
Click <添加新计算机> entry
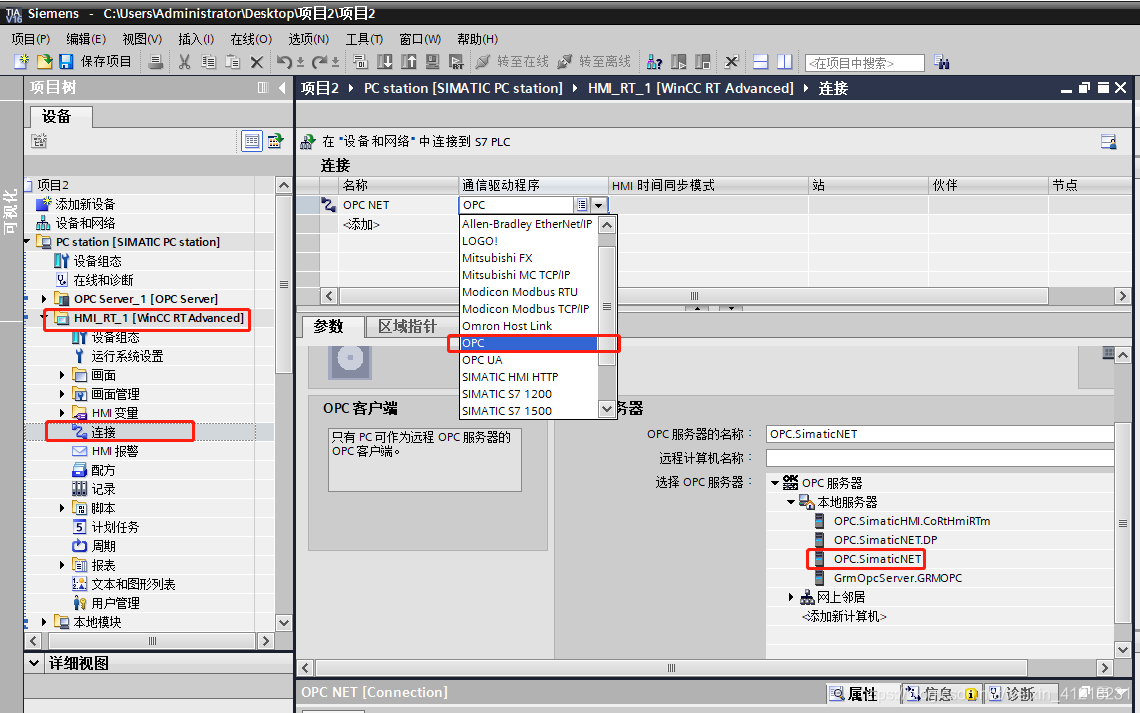click(x=844, y=616)
